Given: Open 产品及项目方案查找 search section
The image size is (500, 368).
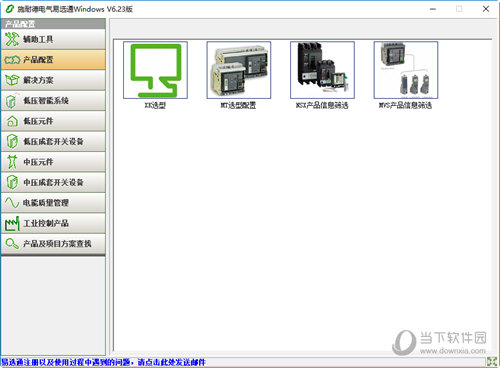Looking at the screenshot, I should click(x=53, y=244).
